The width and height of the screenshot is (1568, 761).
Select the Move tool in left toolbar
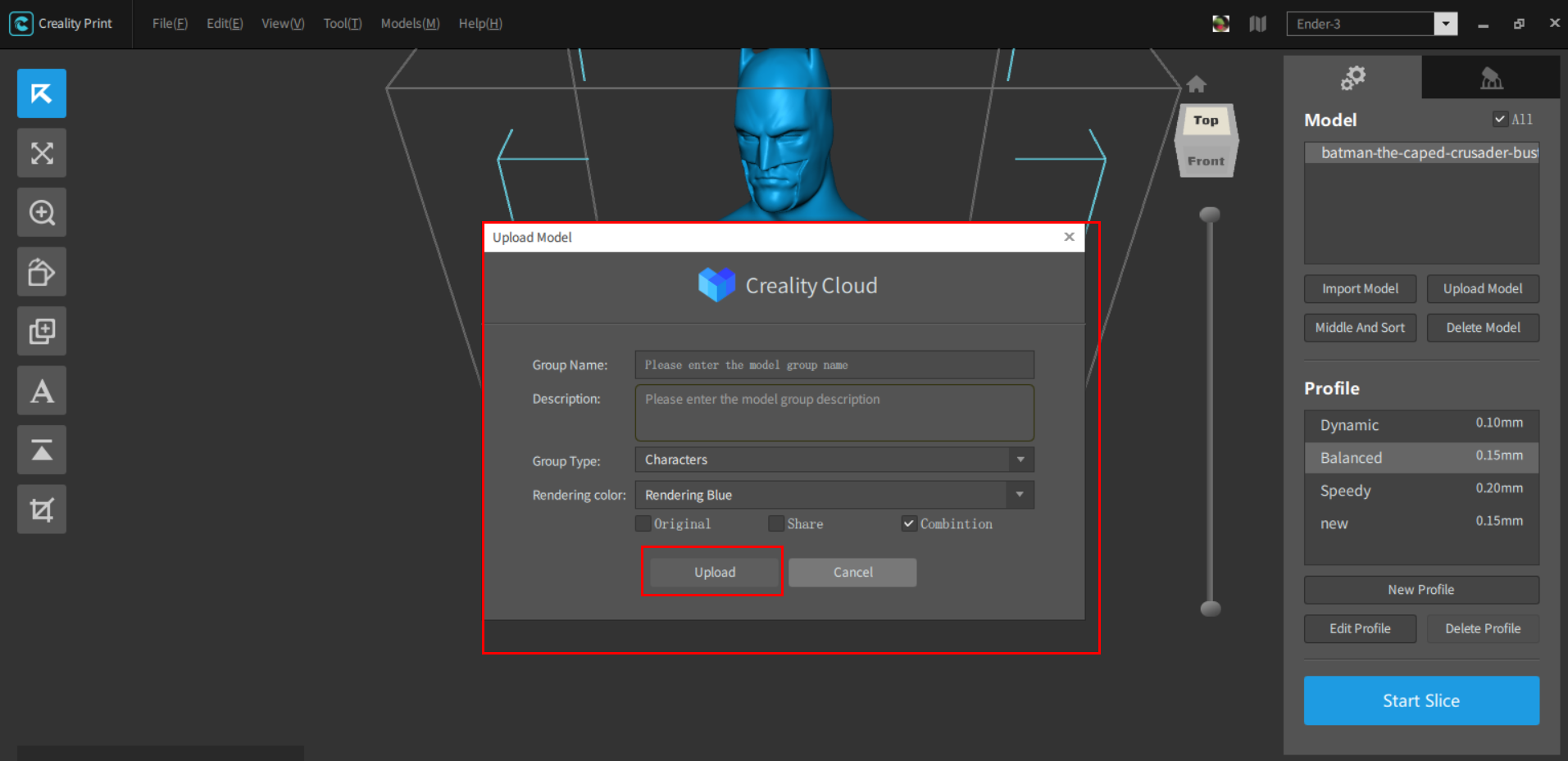(x=41, y=93)
